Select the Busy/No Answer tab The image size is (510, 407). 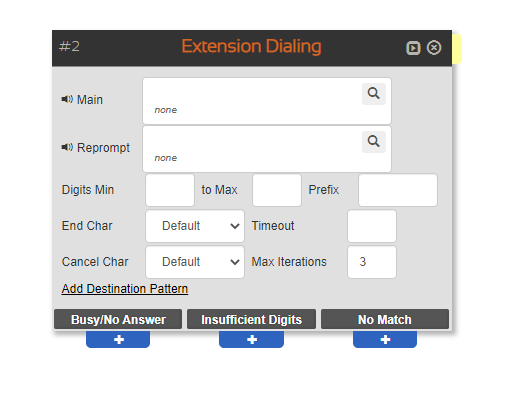(x=118, y=319)
